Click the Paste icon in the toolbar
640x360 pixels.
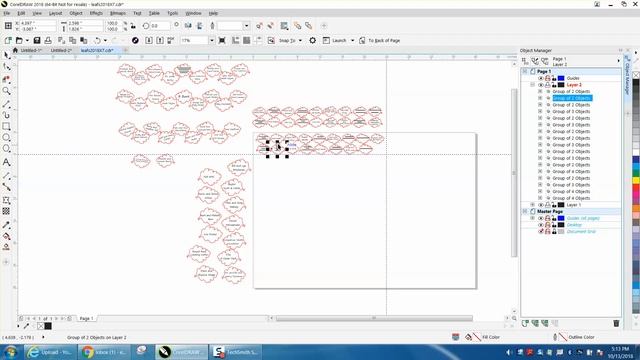pyautogui.click(x=84, y=40)
